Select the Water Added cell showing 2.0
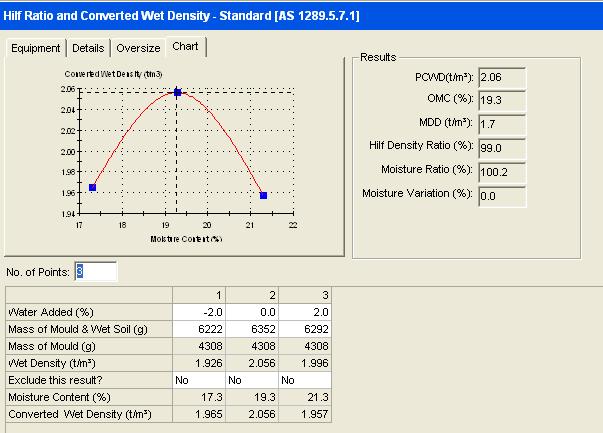The height and width of the screenshot is (433, 603). [x=306, y=310]
